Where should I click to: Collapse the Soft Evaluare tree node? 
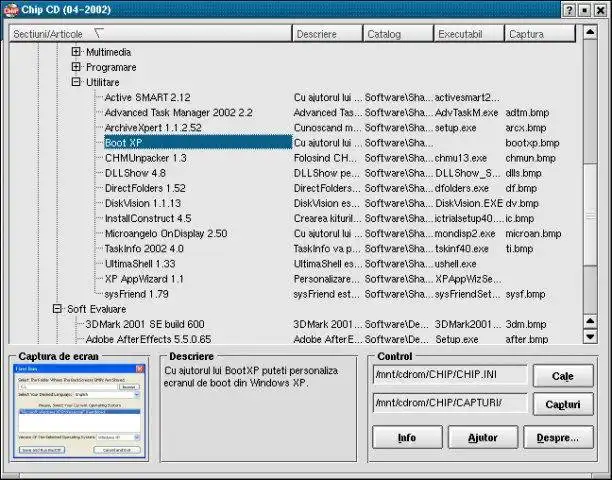(57, 309)
